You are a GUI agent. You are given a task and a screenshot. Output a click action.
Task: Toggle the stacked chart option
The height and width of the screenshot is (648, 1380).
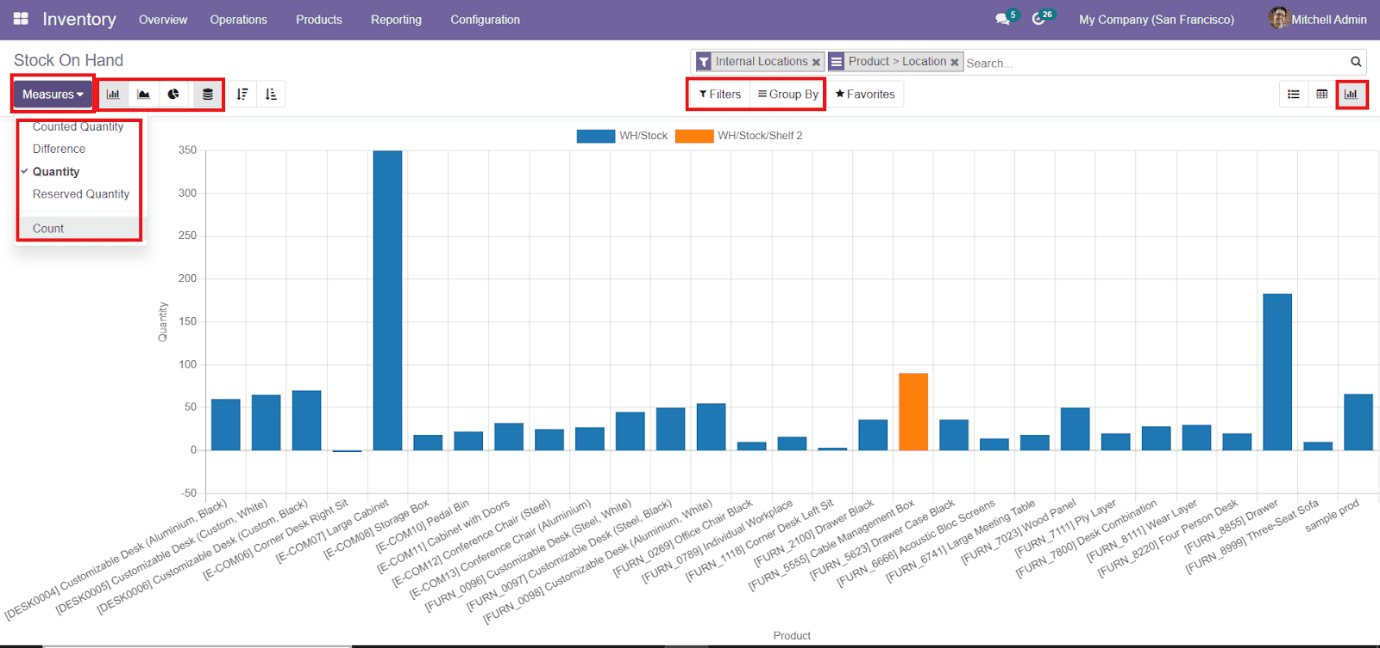click(205, 93)
